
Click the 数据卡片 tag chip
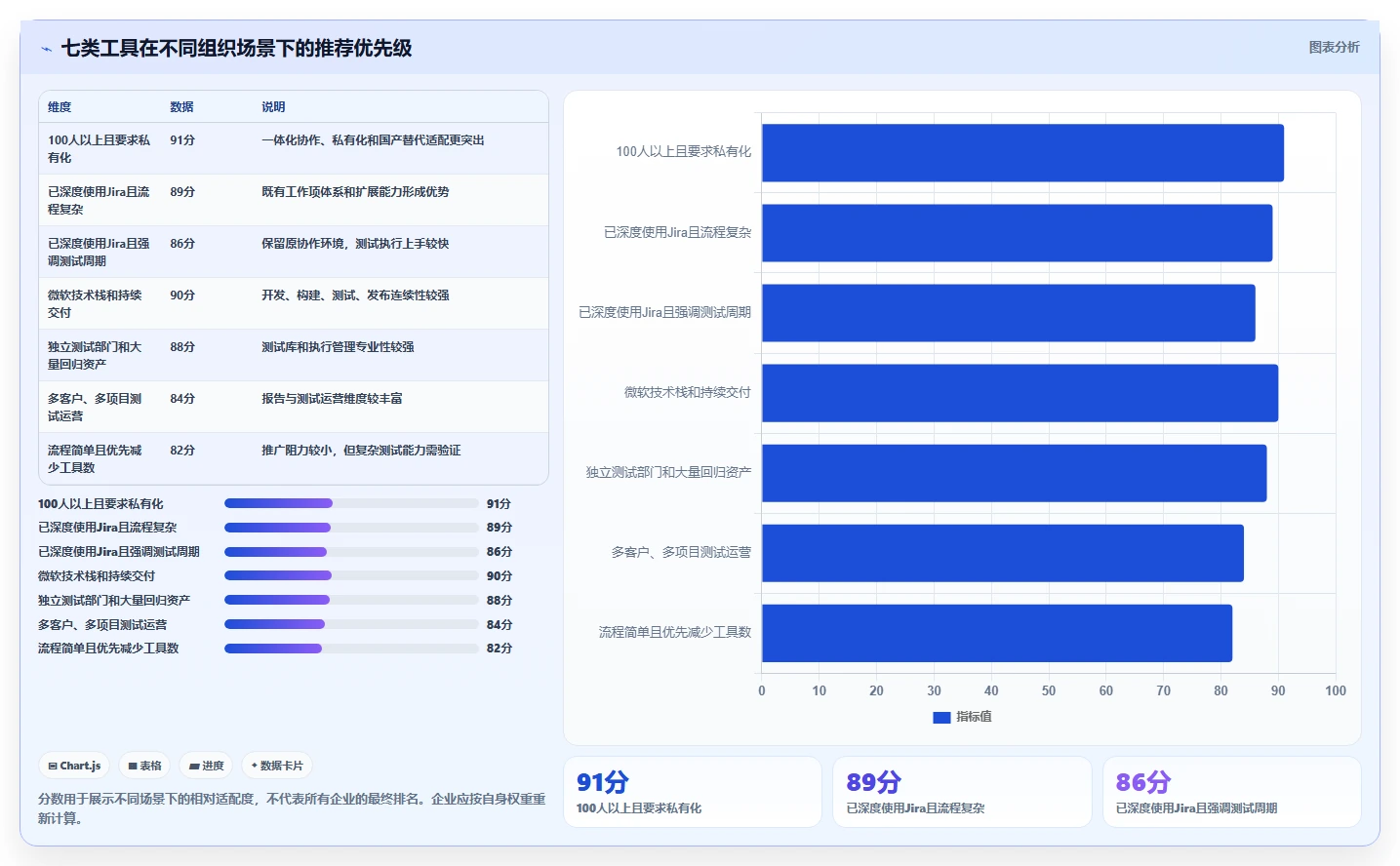pos(277,766)
